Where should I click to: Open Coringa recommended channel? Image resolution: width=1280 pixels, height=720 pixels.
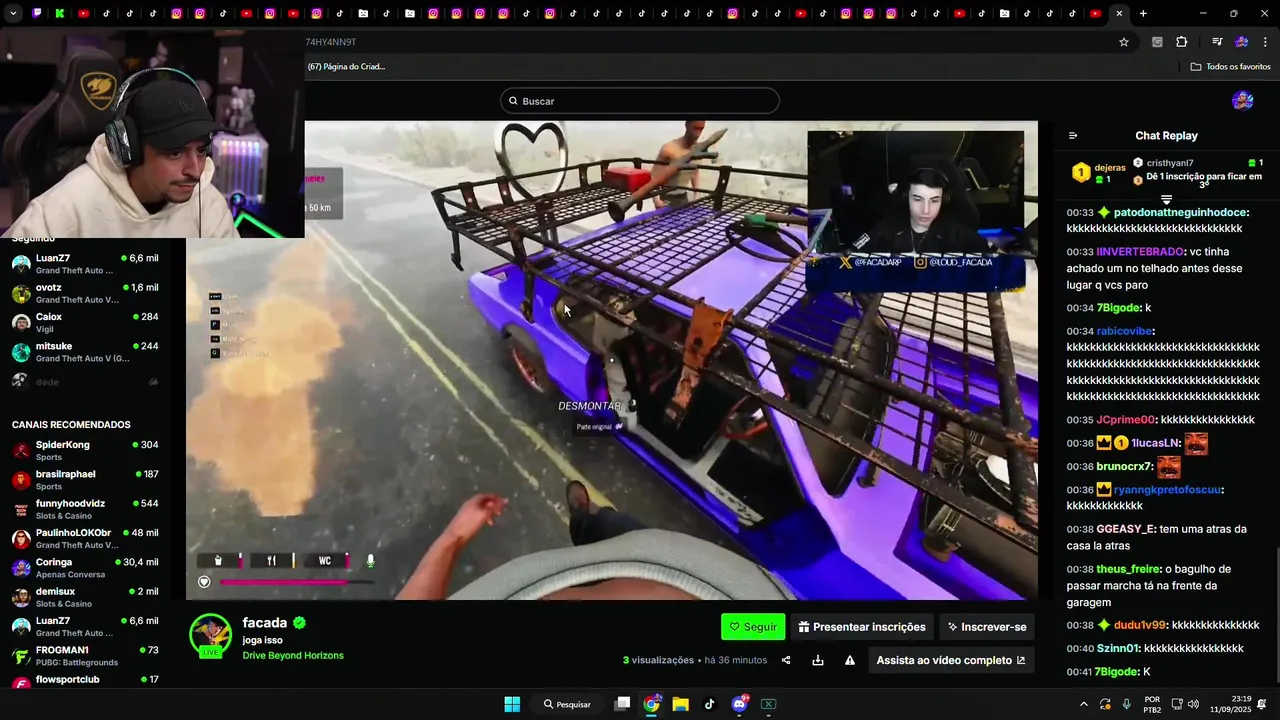(x=85, y=568)
